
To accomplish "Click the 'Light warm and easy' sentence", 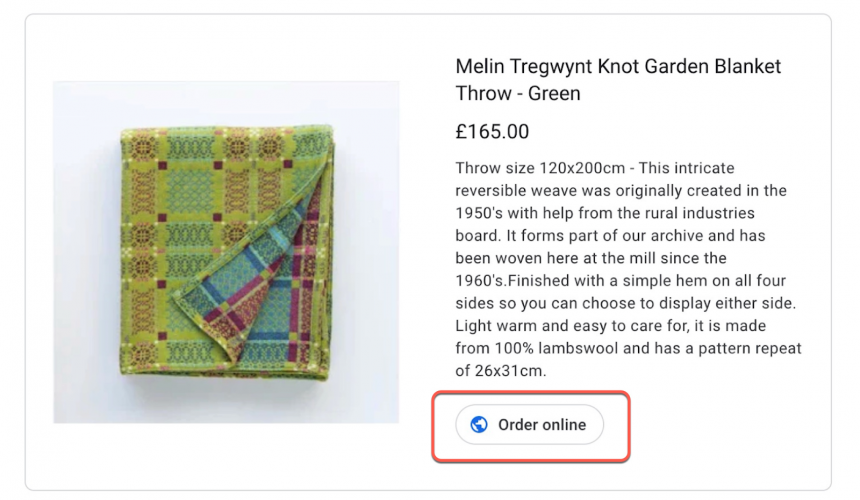I will [527, 326].
